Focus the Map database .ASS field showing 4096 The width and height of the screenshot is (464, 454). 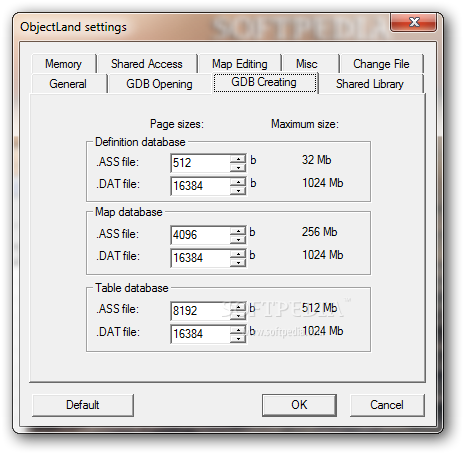pyautogui.click(x=200, y=235)
